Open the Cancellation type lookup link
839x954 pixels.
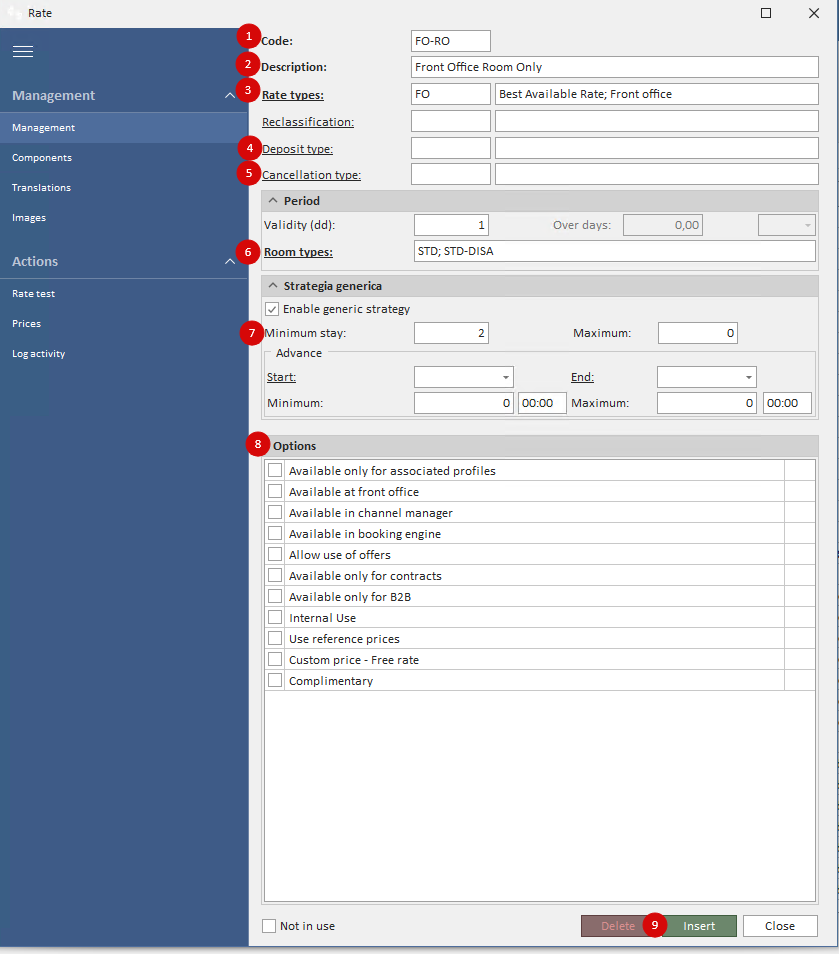(x=312, y=175)
